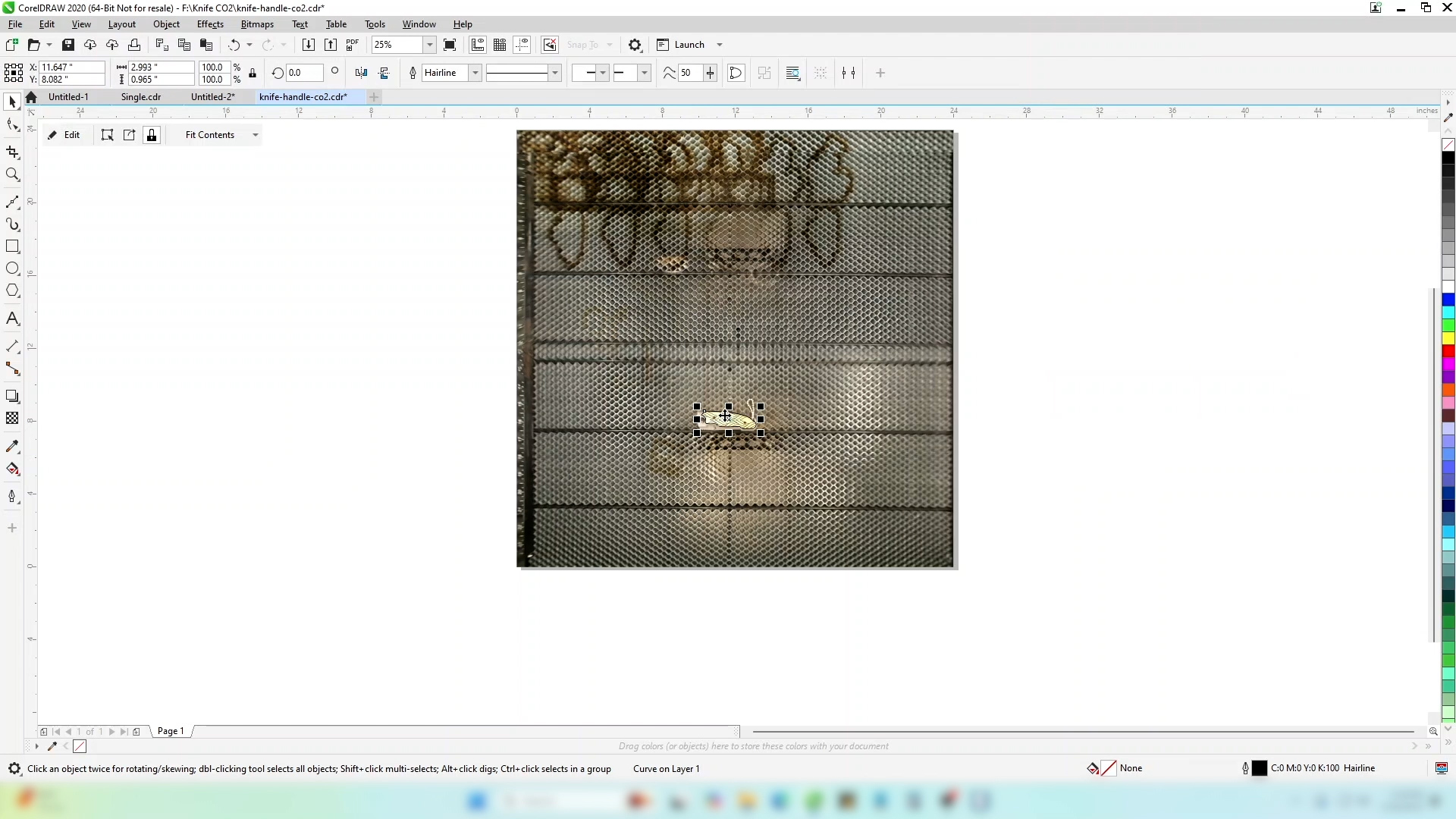Click the Publish to PDF icon
1456x819 pixels.
pos(353,45)
